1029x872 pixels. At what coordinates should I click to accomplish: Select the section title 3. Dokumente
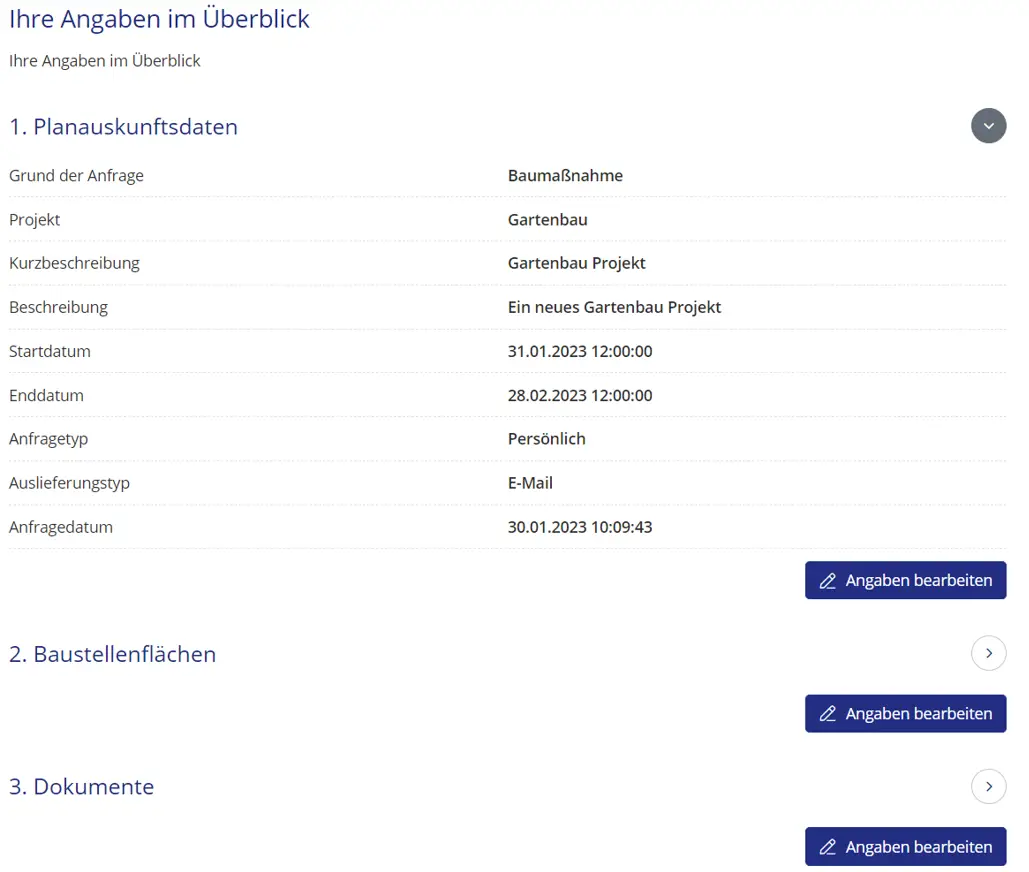[81, 786]
